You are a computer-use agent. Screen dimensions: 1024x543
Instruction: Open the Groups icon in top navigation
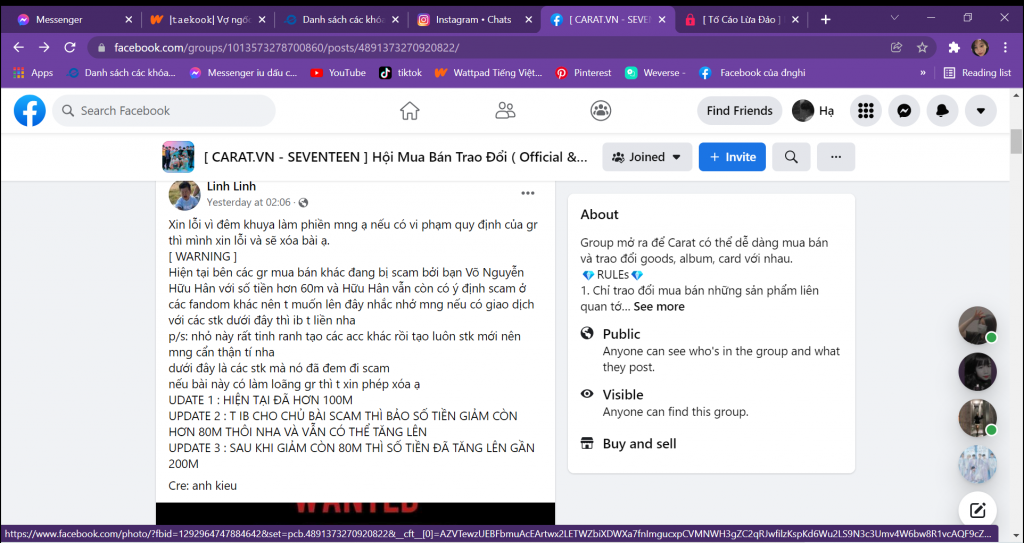tap(601, 110)
